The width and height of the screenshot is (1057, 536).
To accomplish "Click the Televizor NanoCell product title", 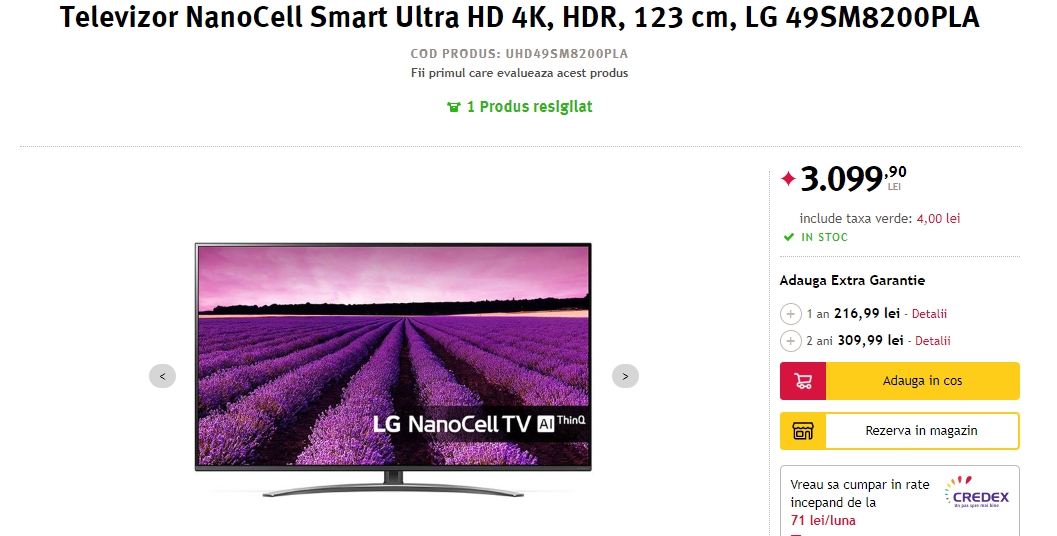I will (520, 18).
